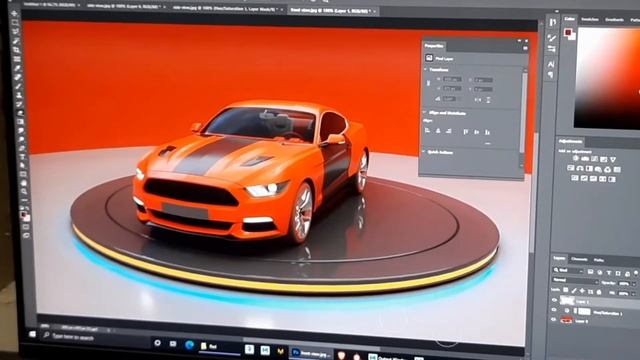Viewport: 640px width, 360px height.
Task: Select the Zoom tool
Action: (24, 191)
